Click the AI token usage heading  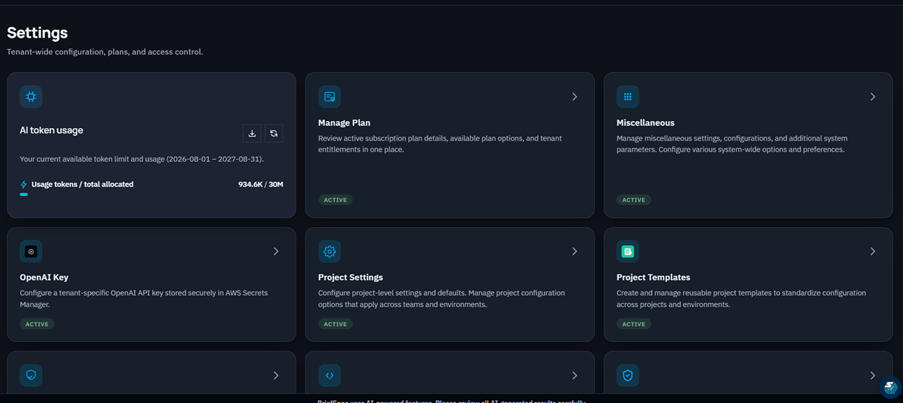[x=51, y=131]
